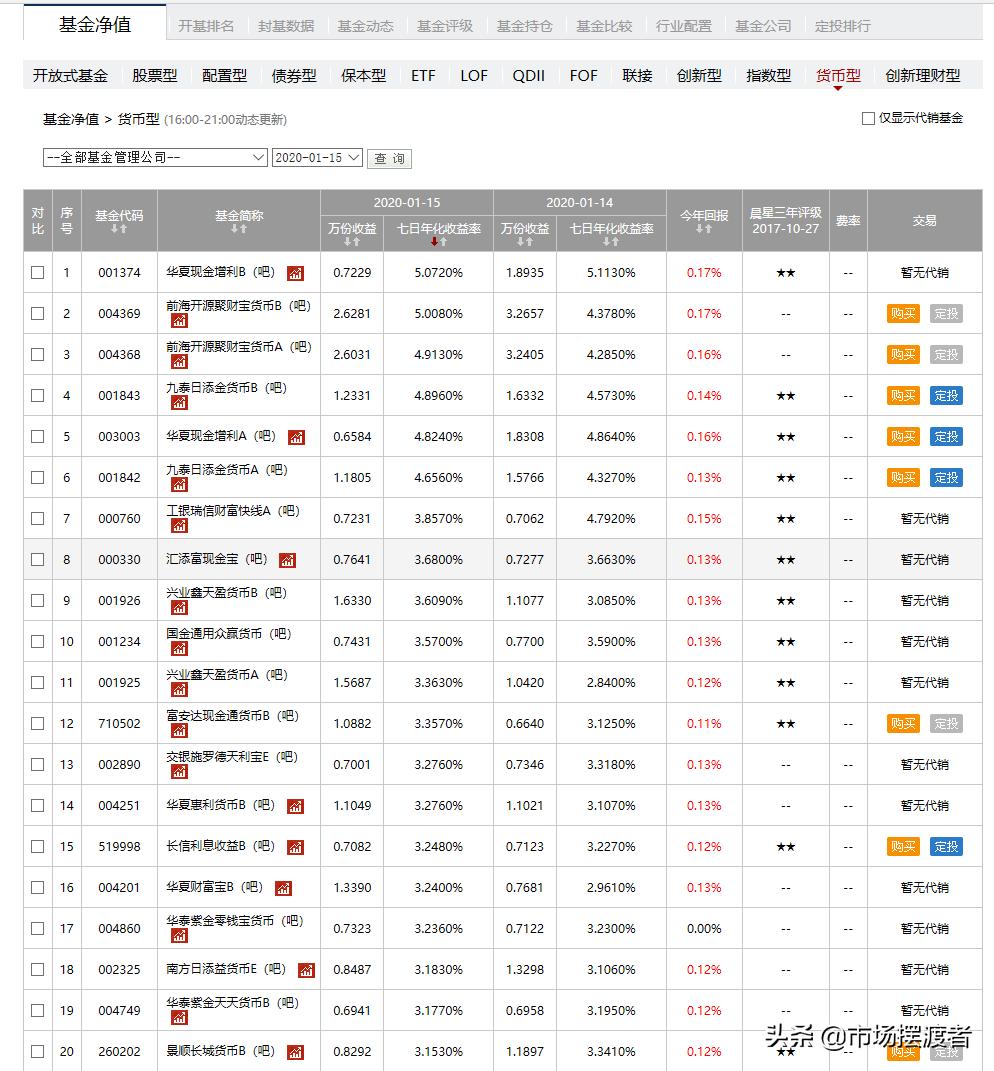Click the chart icon for 南方日添益货币E
994x1071 pixels.
coord(305,968)
